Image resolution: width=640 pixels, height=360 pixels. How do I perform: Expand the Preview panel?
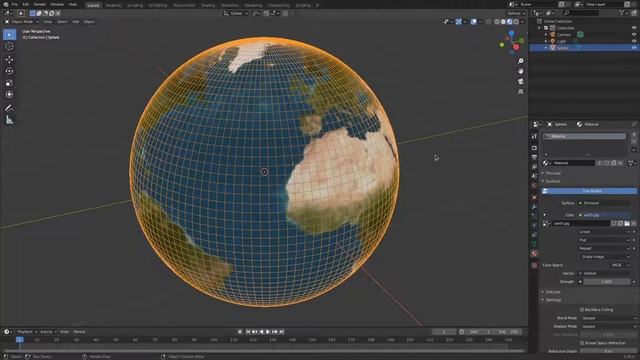tap(553, 173)
